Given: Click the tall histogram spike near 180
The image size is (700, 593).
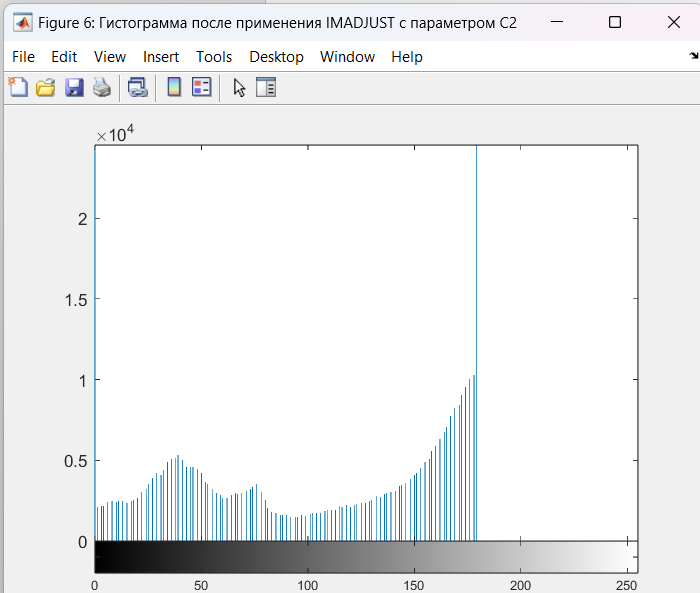Looking at the screenshot, I should pos(476,343).
